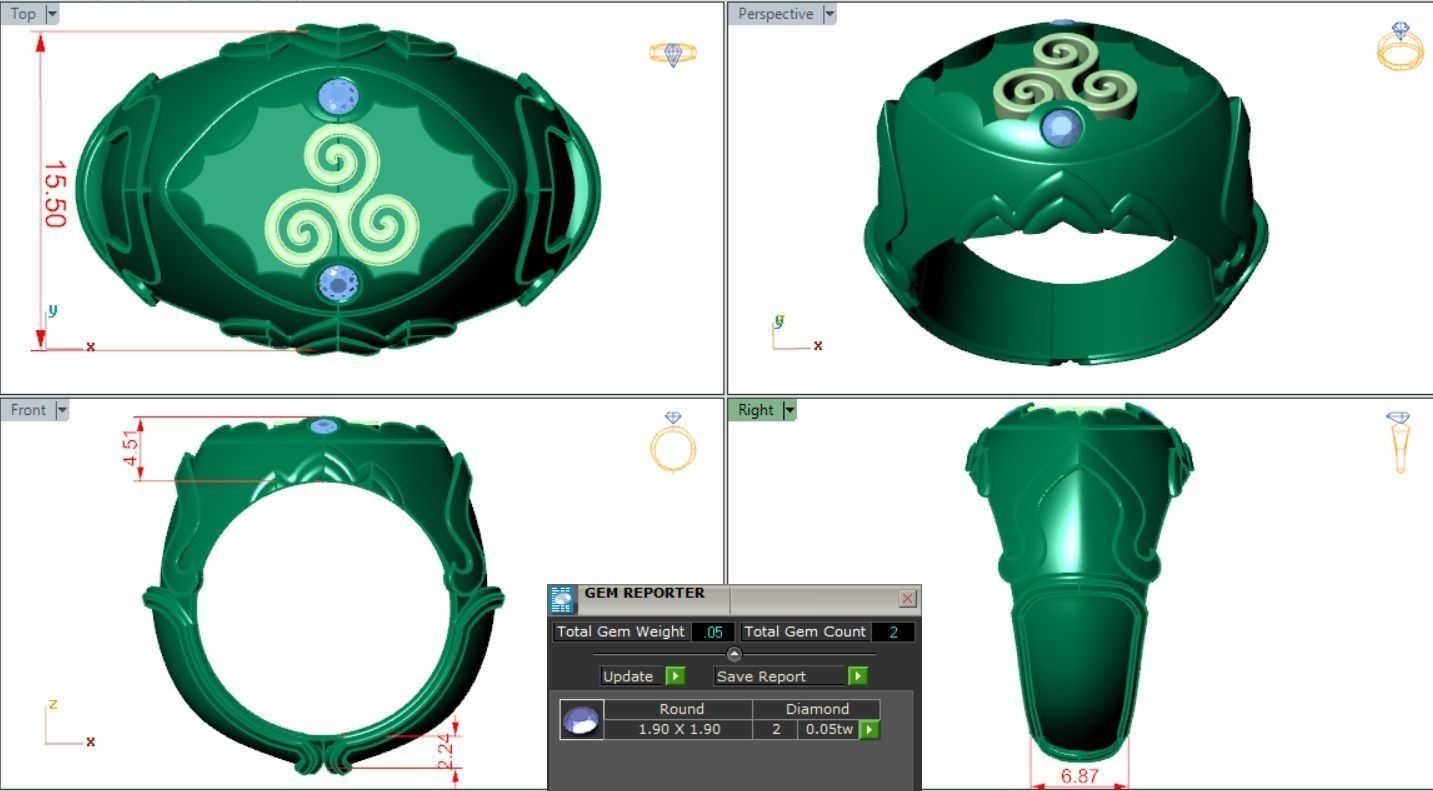Select the '0.05tw' weight cell
Viewport: 1433px width, 791px height.
pos(829,729)
